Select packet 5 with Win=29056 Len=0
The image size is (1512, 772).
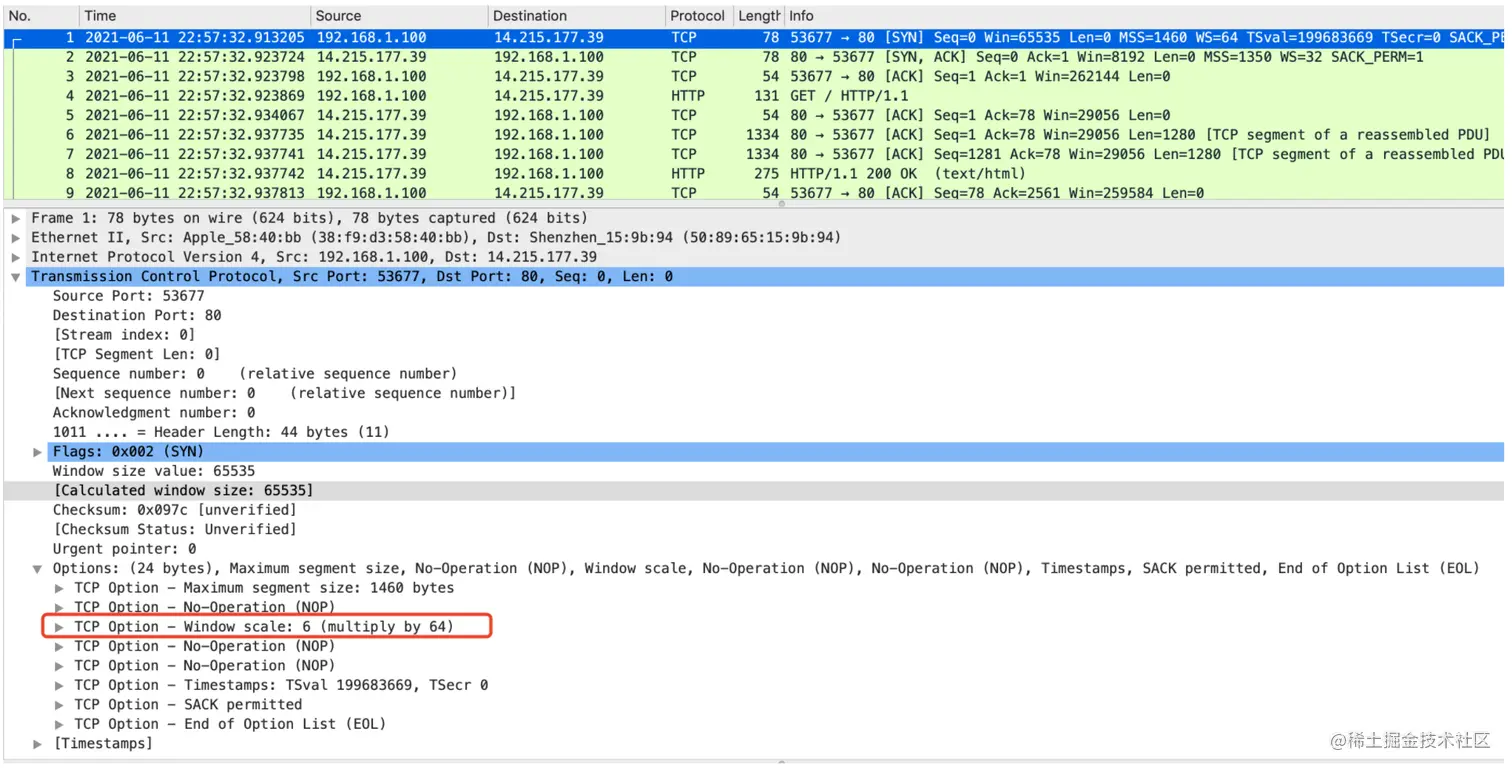pyautogui.click(x=754, y=115)
